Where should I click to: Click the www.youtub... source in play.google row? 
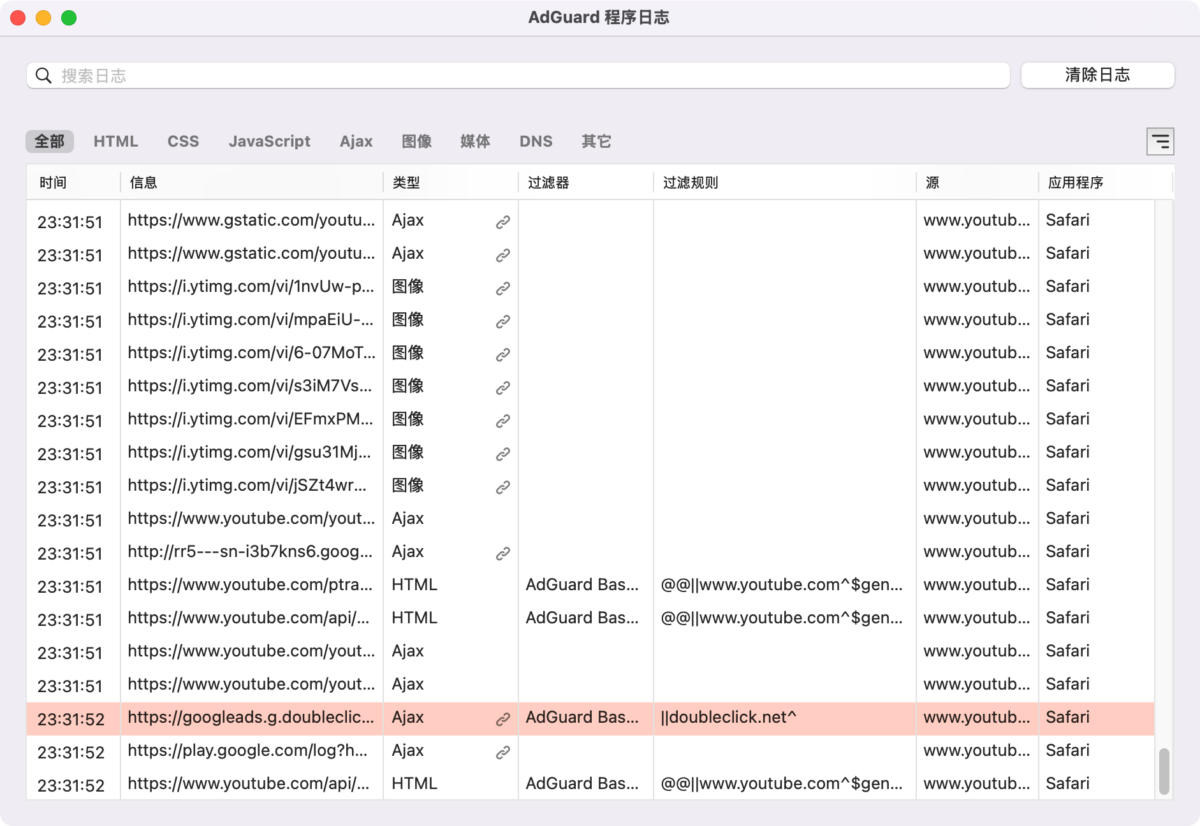click(977, 750)
